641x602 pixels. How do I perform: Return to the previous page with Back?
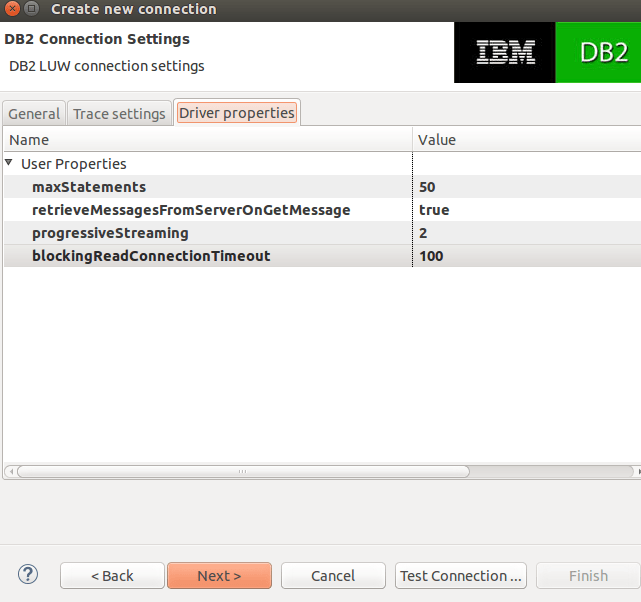coord(112,575)
